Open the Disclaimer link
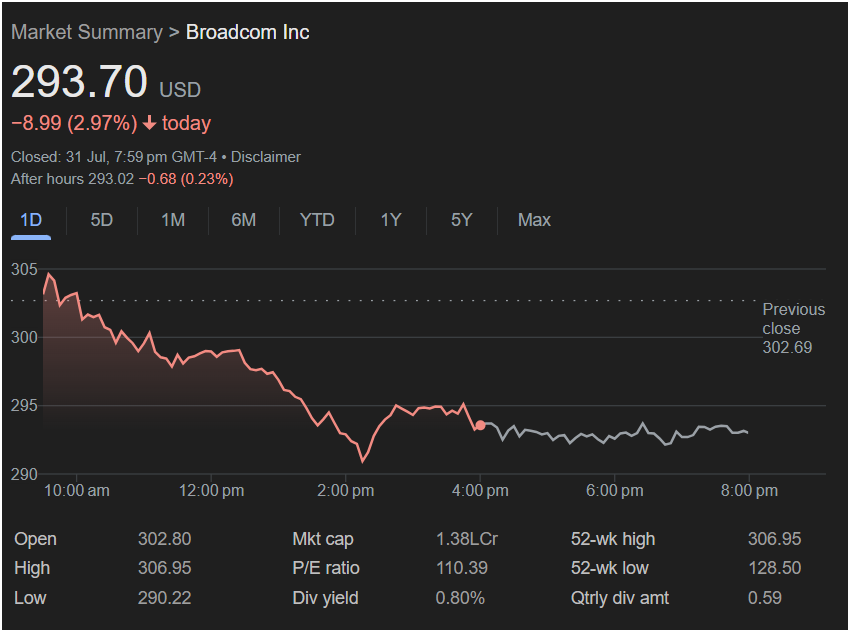 [266, 157]
